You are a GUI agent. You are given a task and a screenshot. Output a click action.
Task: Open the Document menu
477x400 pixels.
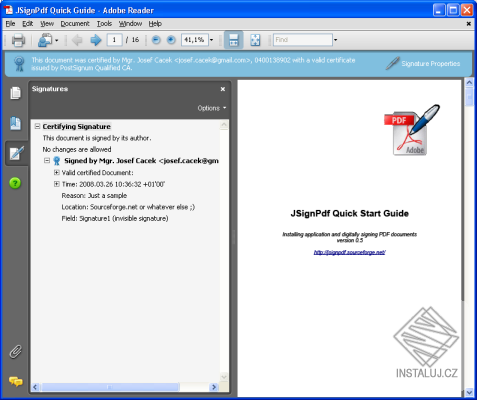point(75,24)
